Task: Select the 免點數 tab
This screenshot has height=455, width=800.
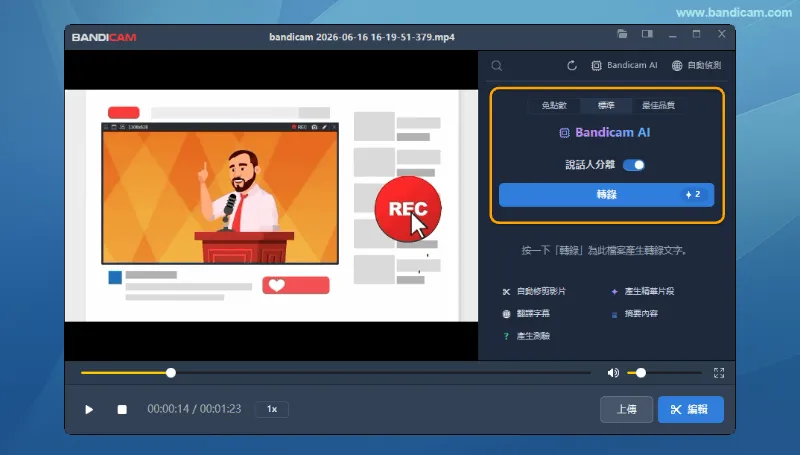Action: click(554, 105)
